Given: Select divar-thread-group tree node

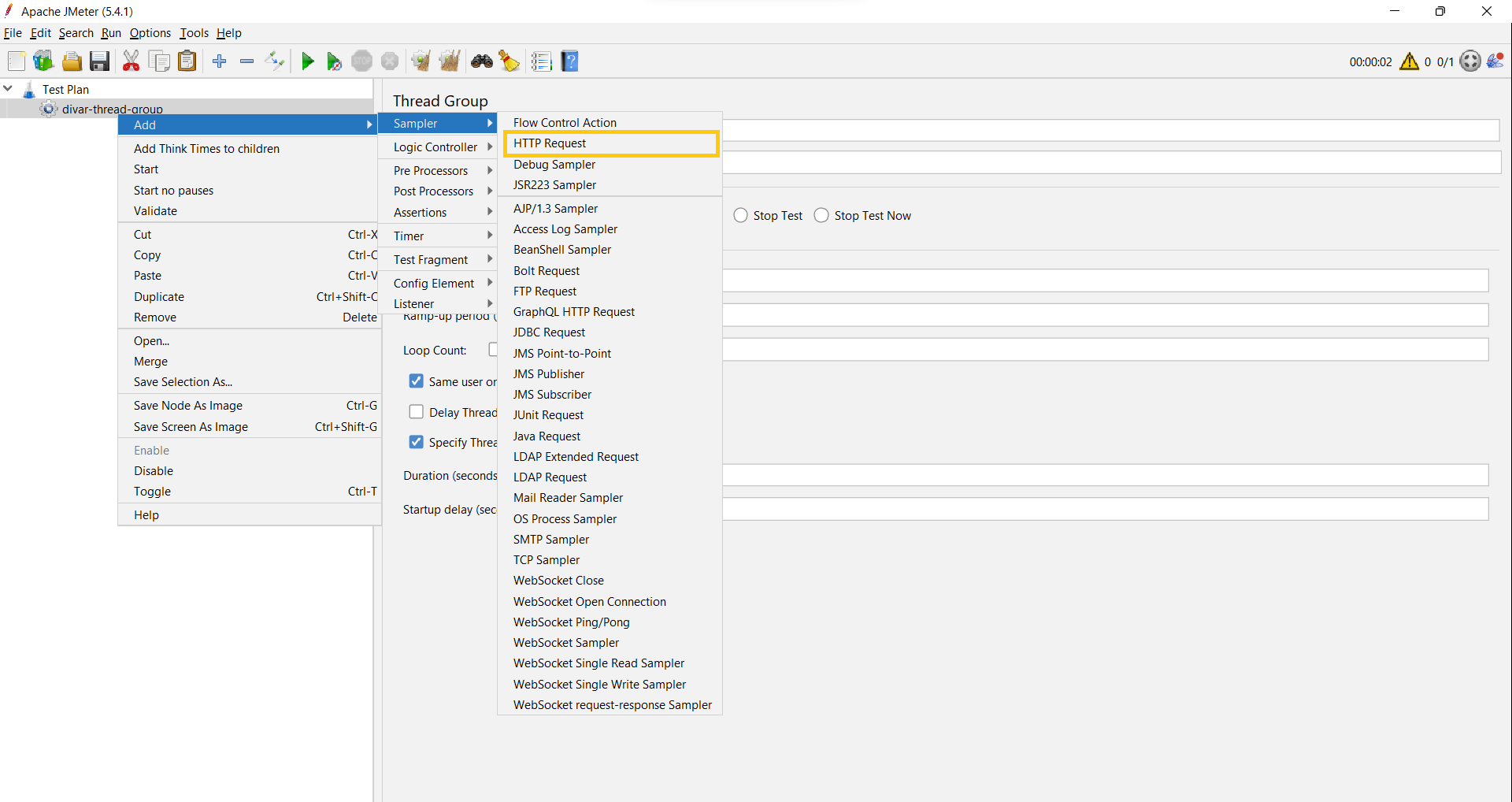Looking at the screenshot, I should pos(112,109).
